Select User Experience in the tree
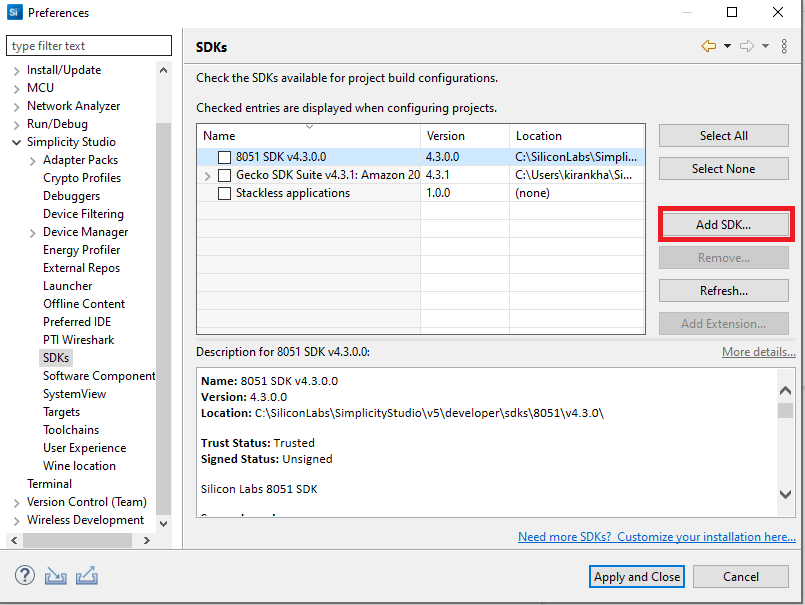This screenshot has width=805, height=605. coord(85,448)
